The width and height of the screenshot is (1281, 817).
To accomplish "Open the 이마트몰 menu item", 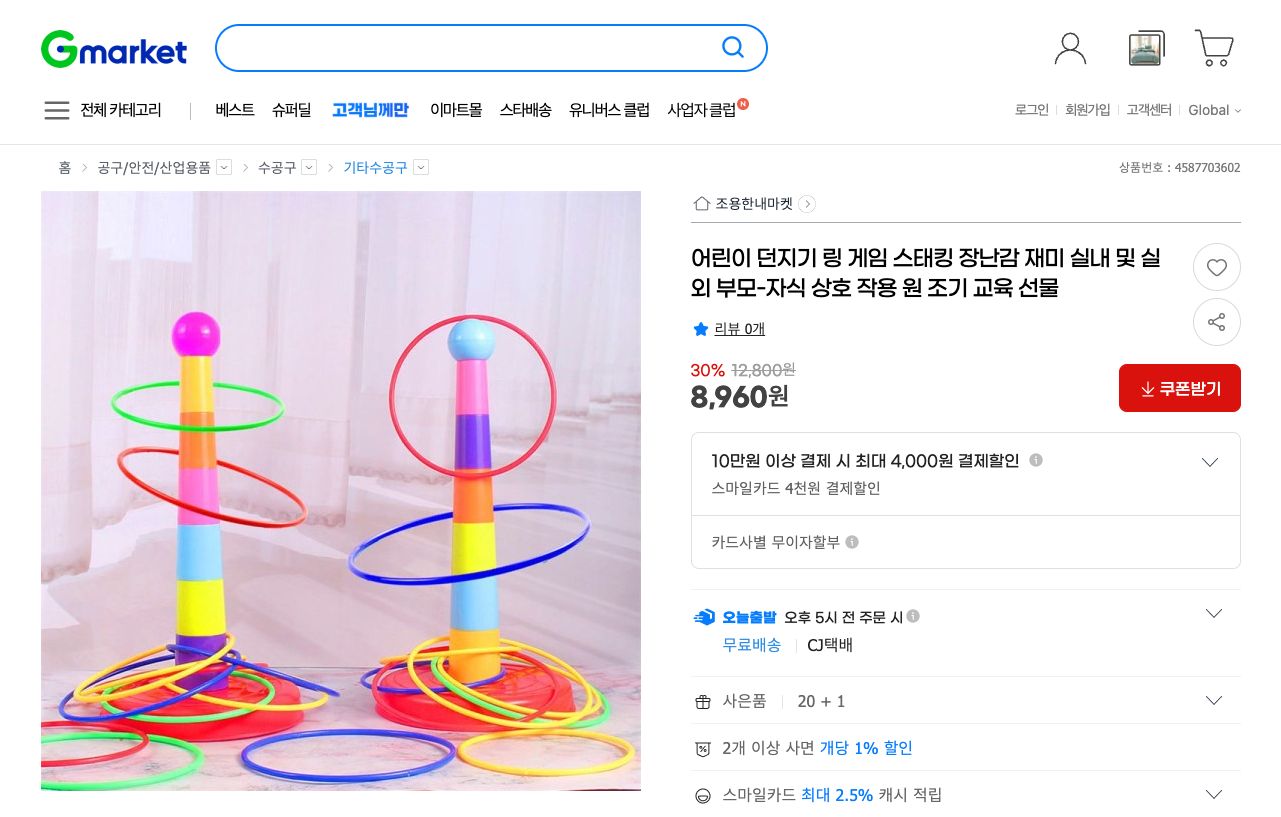I will (x=452, y=110).
